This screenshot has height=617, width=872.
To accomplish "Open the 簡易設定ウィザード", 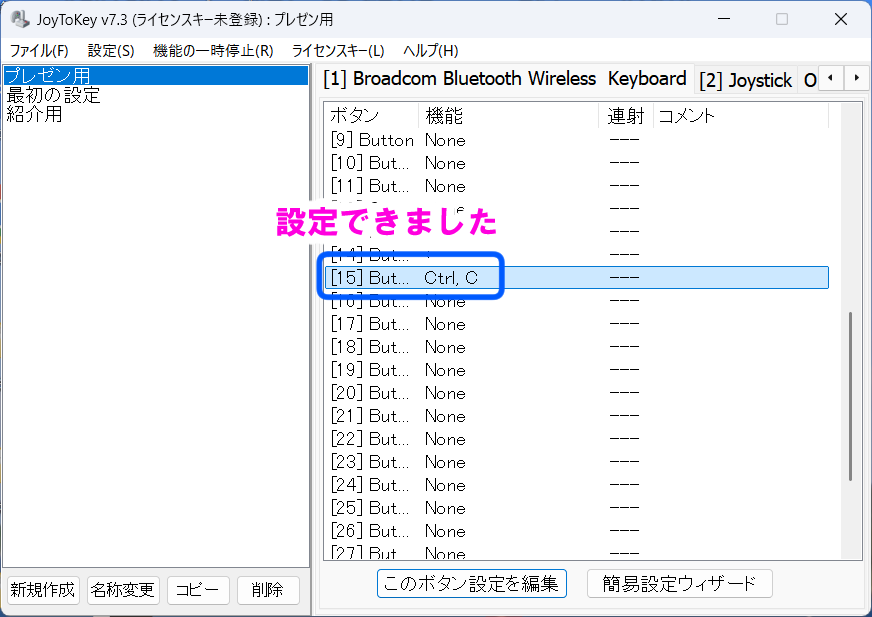I will [x=679, y=584].
